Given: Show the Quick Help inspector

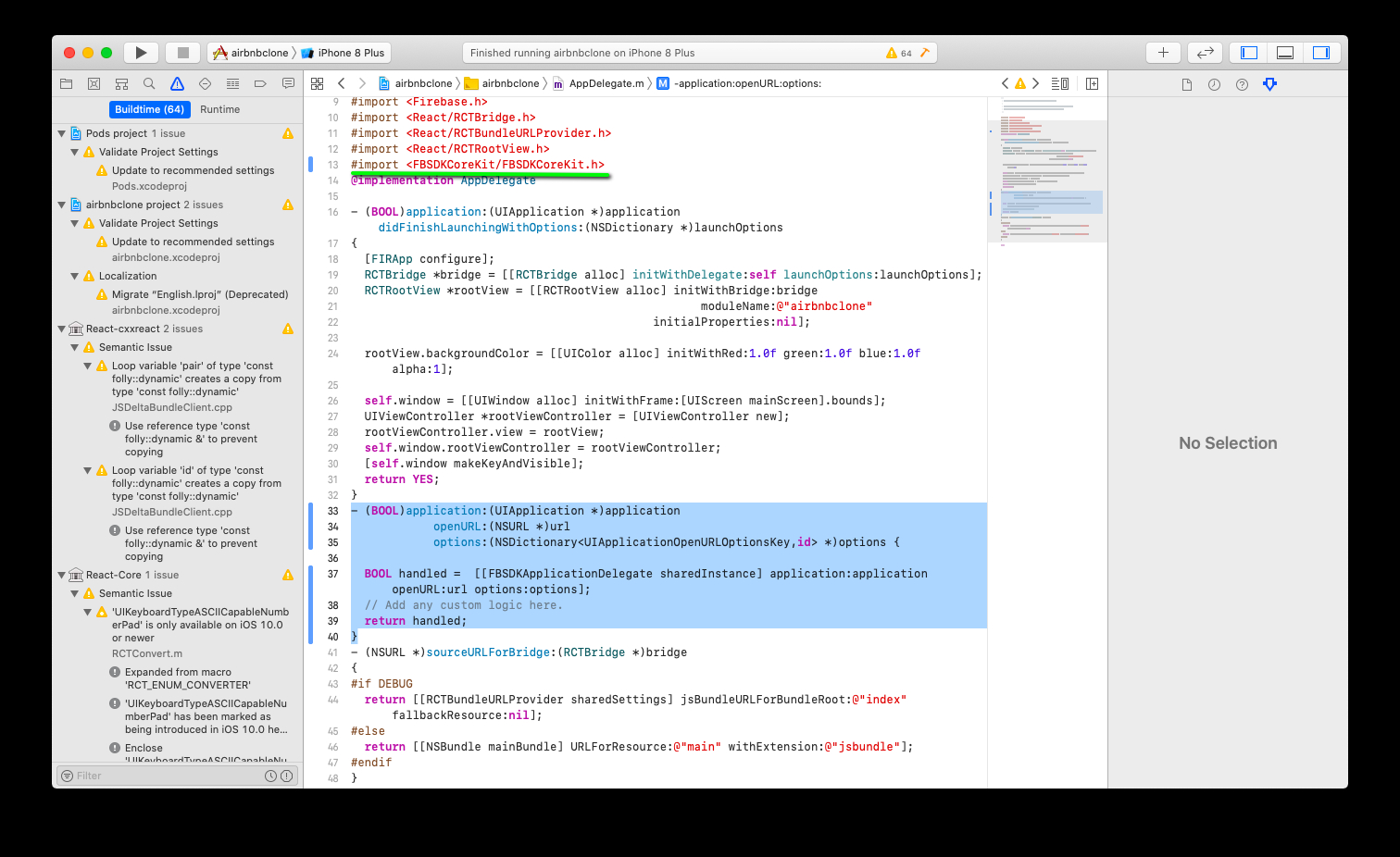Looking at the screenshot, I should [1242, 84].
